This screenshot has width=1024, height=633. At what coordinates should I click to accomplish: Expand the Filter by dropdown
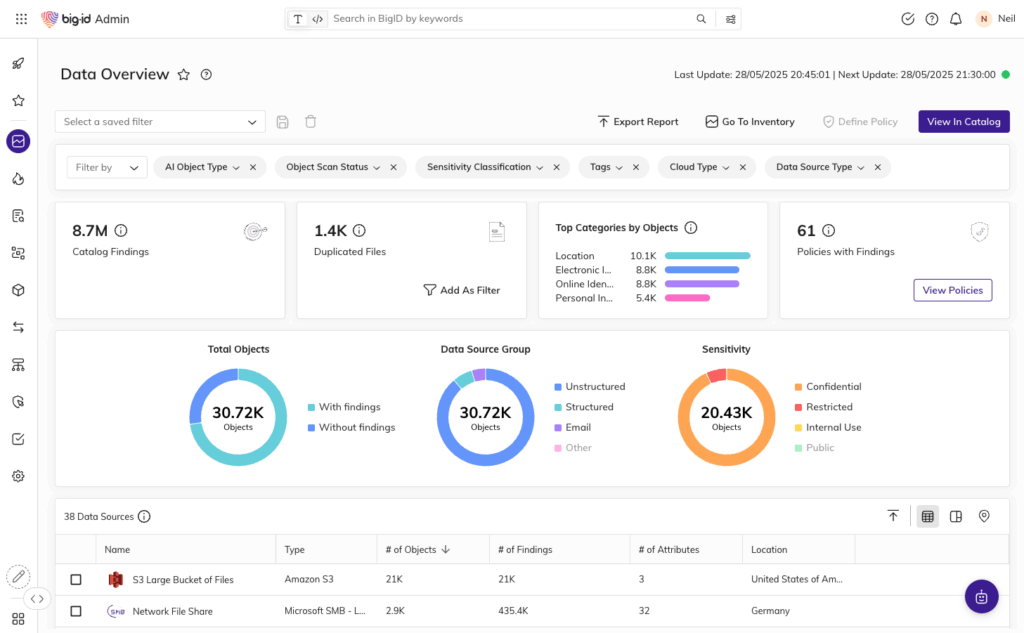107,168
